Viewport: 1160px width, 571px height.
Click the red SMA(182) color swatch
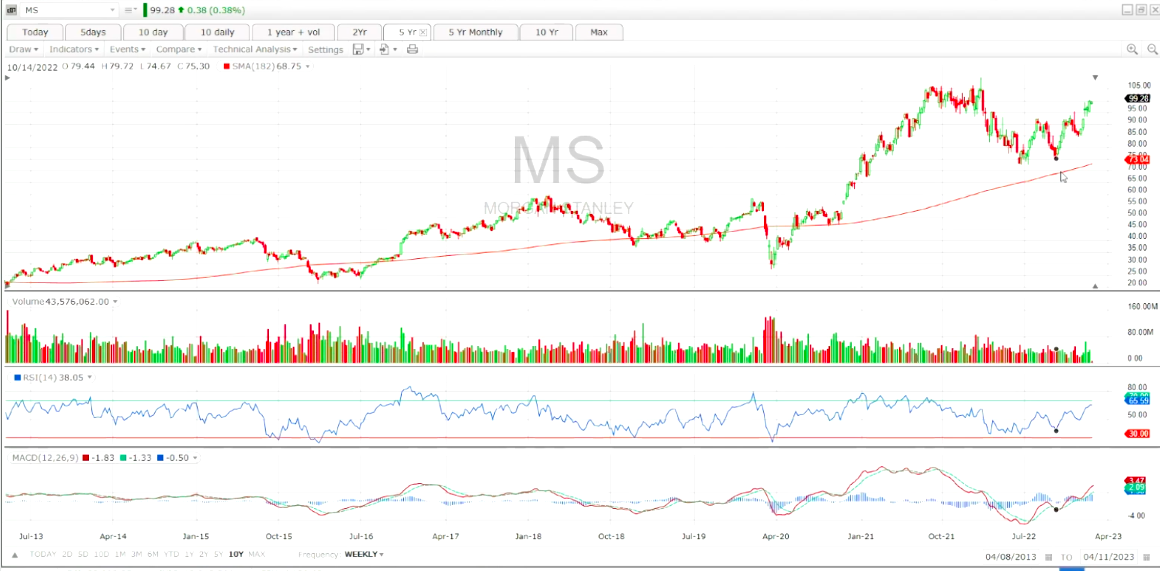coord(226,67)
